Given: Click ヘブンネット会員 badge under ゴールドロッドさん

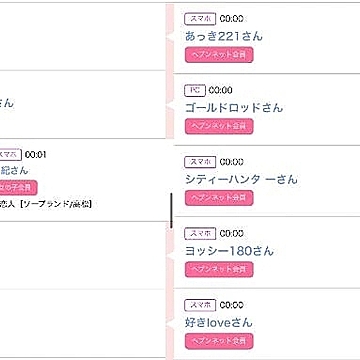Looking at the screenshot, I should tap(219, 126).
